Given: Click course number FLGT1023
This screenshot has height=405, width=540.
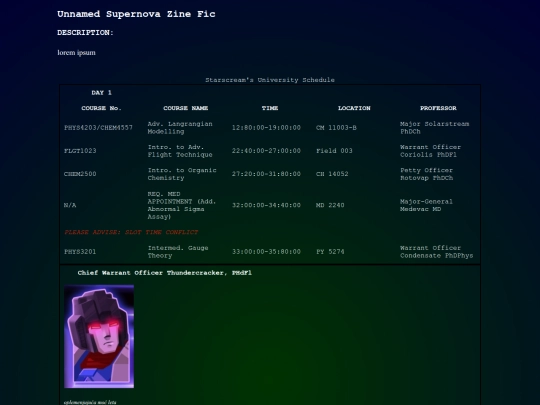Looking at the screenshot, I should click(x=80, y=151).
